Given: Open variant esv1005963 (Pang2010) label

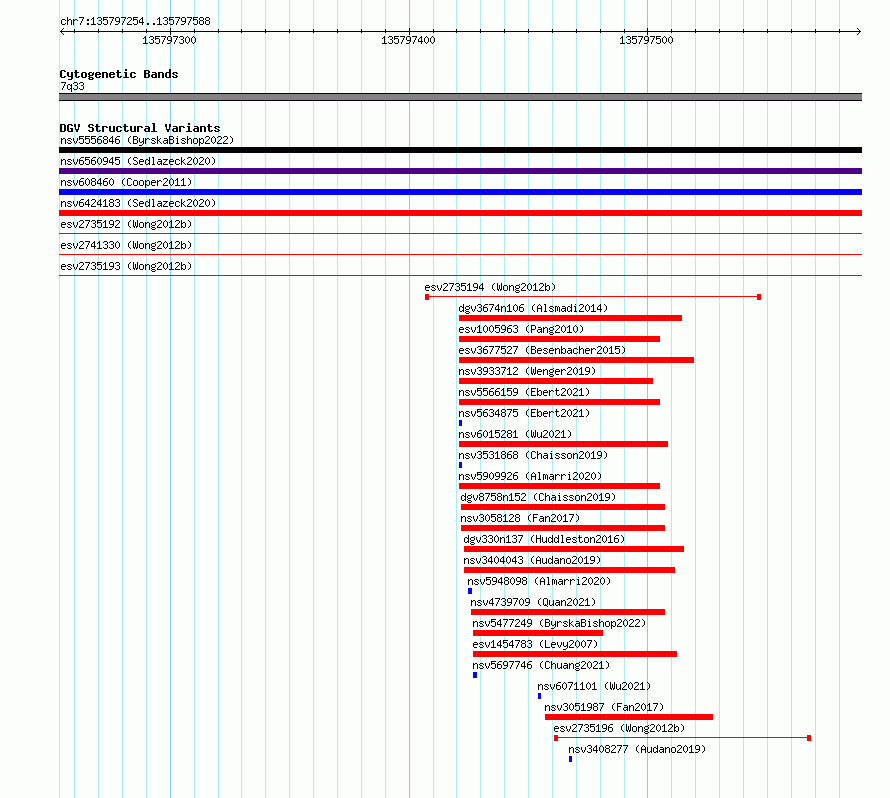Looking at the screenshot, I should 521,329.
